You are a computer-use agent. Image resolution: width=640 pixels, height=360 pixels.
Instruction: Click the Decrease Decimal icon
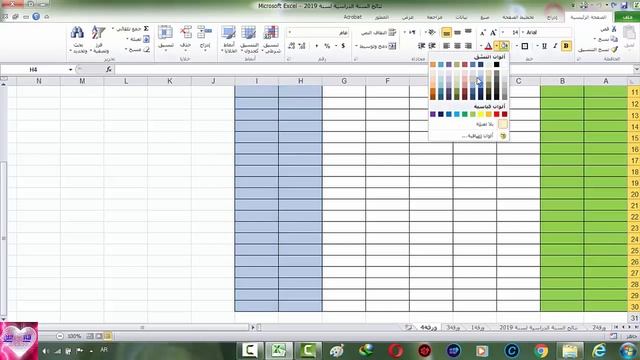[291, 46]
